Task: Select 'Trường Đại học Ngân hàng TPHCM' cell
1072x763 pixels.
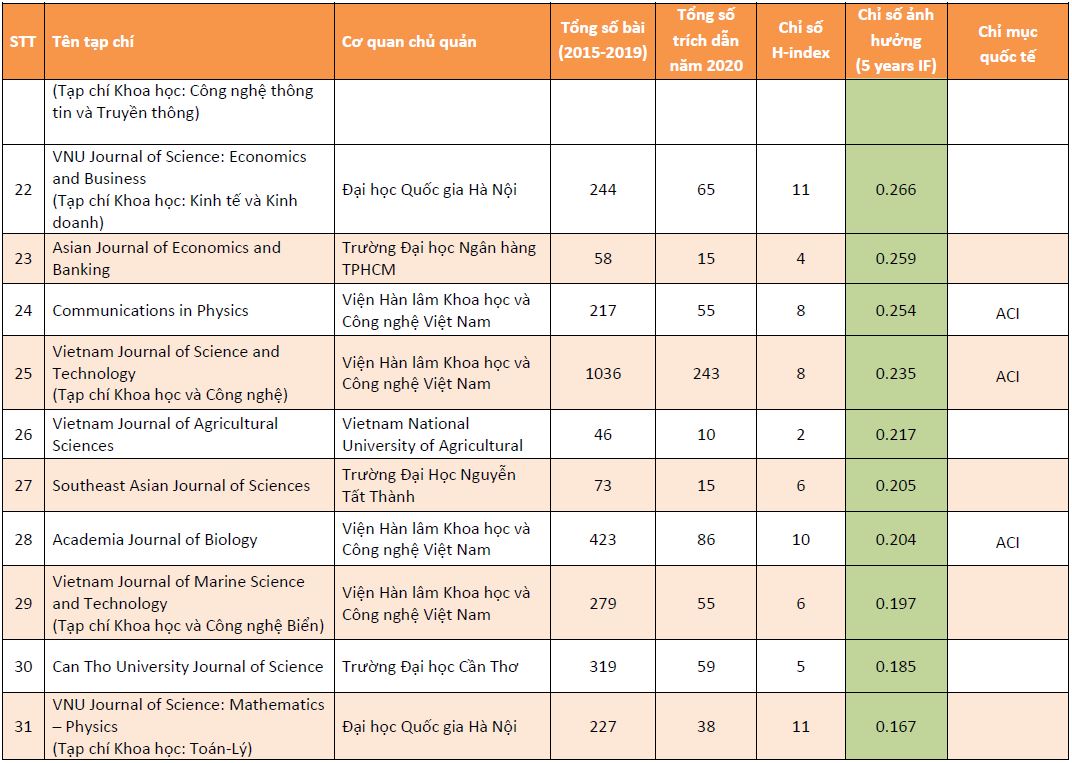Action: click(x=442, y=258)
